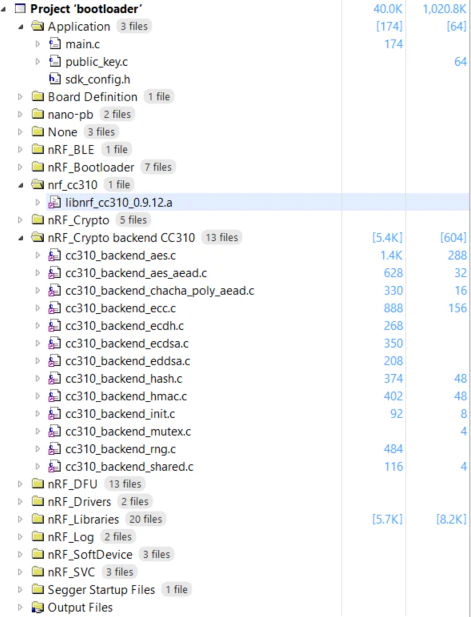Click the nRF_Crypto backend CC310 folder icon
471x617 pixels.
click(37, 237)
